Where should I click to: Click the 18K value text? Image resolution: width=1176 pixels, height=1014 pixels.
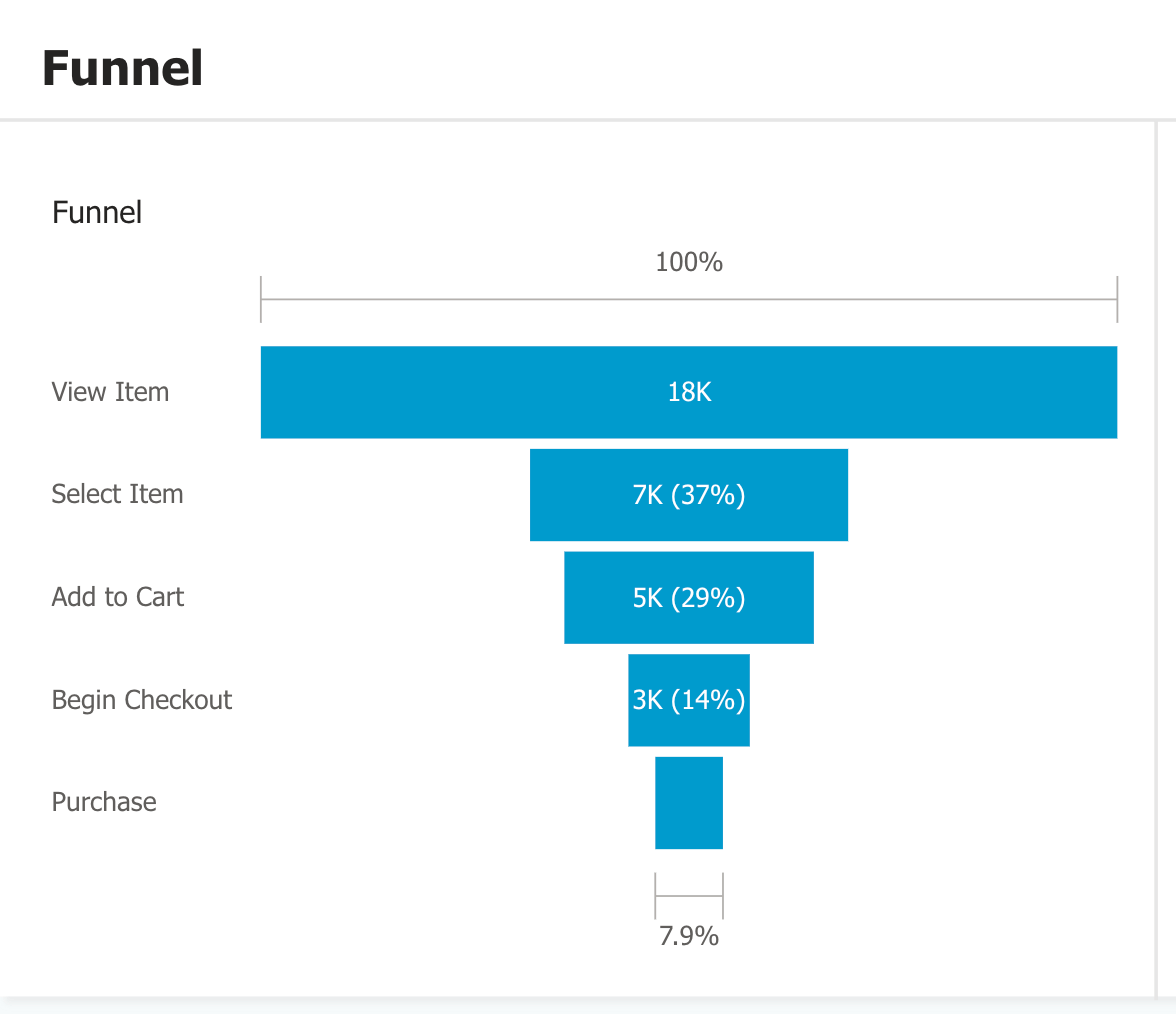click(x=689, y=392)
